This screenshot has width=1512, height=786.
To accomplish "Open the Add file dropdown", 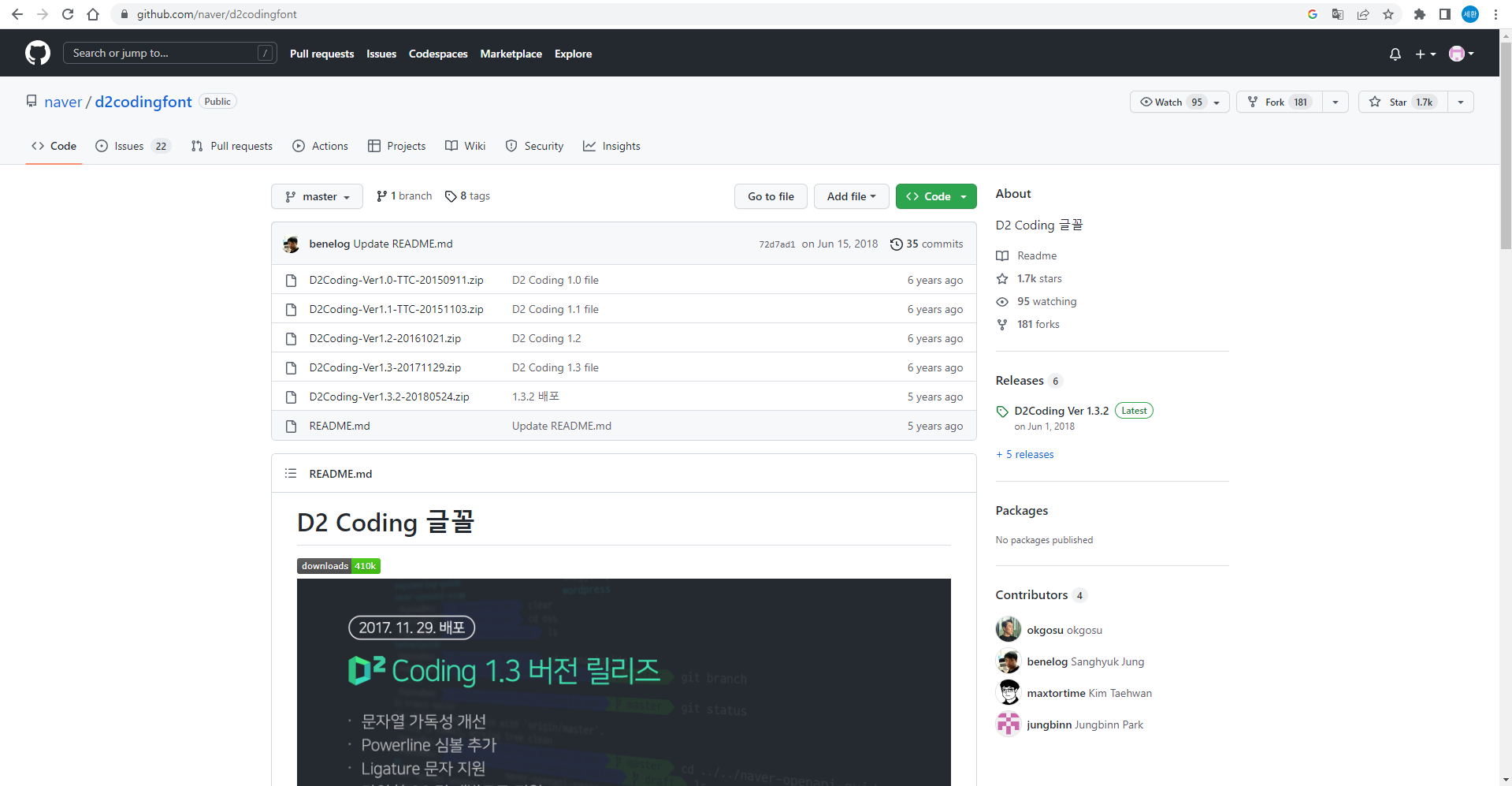I will pyautogui.click(x=851, y=196).
